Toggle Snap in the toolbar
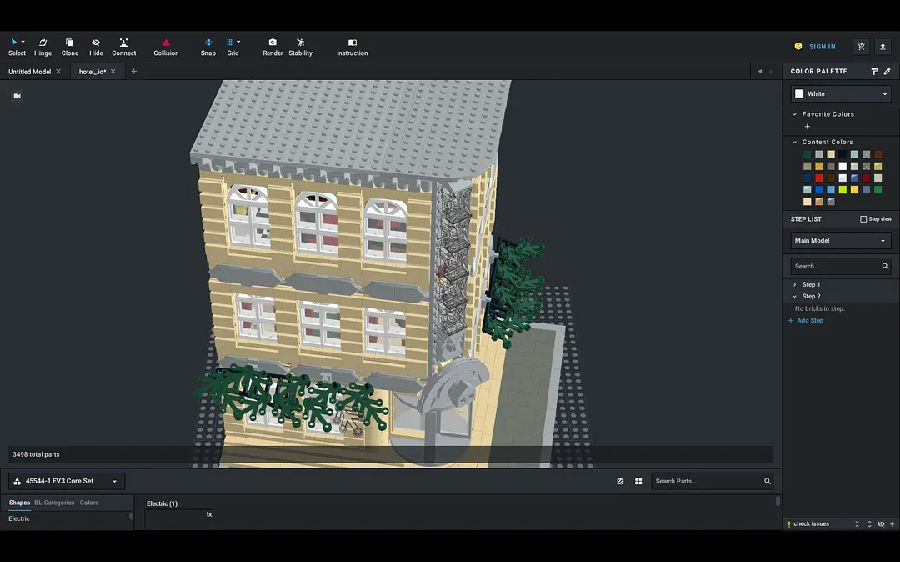The height and width of the screenshot is (562, 900). coord(208,46)
